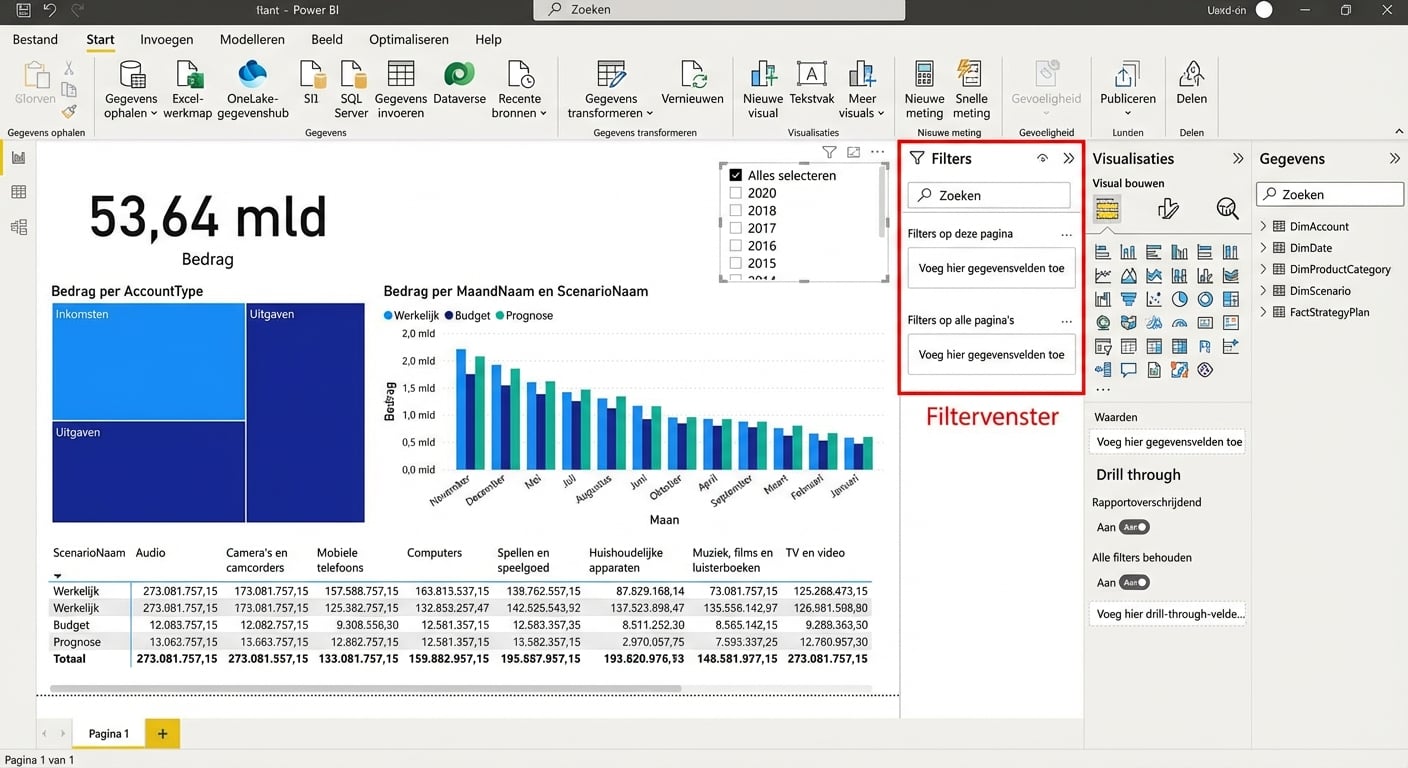Image resolution: width=1408 pixels, height=768 pixels.
Task: Expand the FactStrategyPlan table
Action: click(x=1264, y=312)
